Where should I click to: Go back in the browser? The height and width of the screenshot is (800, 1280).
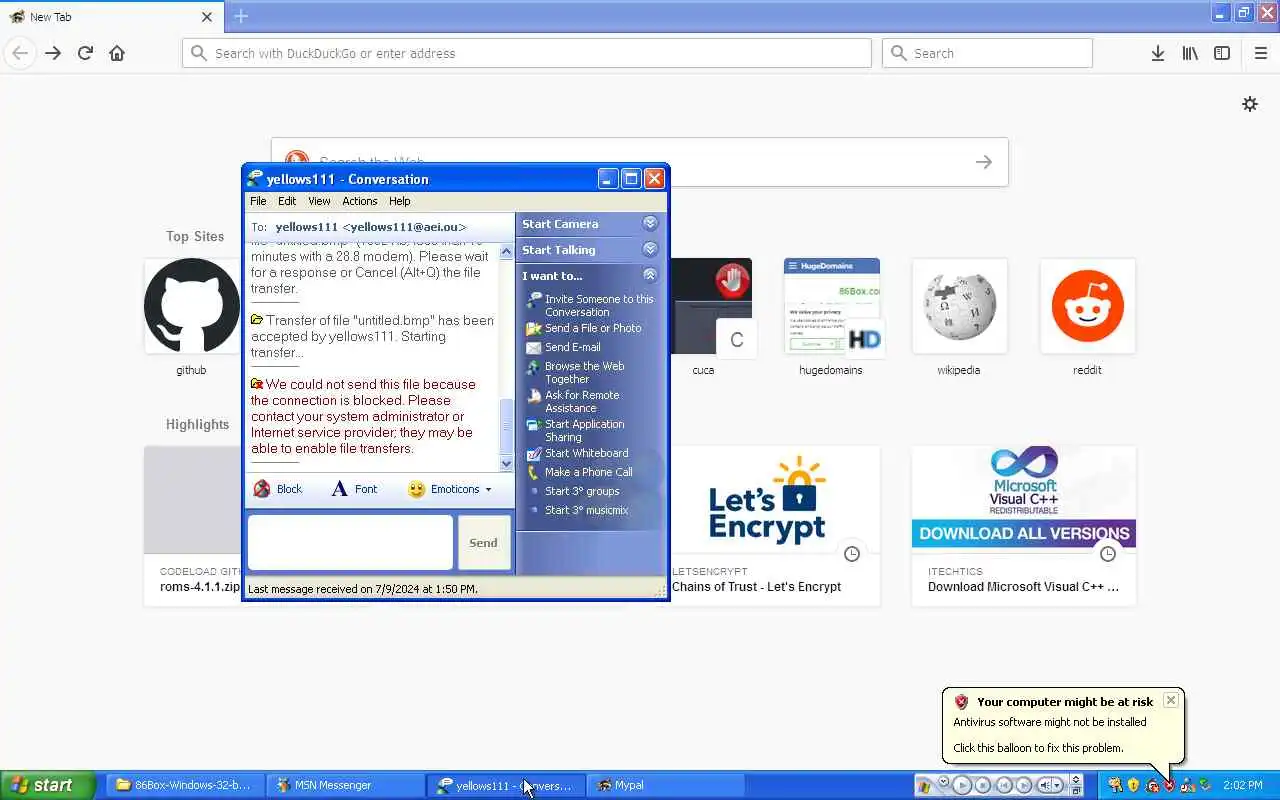20,53
